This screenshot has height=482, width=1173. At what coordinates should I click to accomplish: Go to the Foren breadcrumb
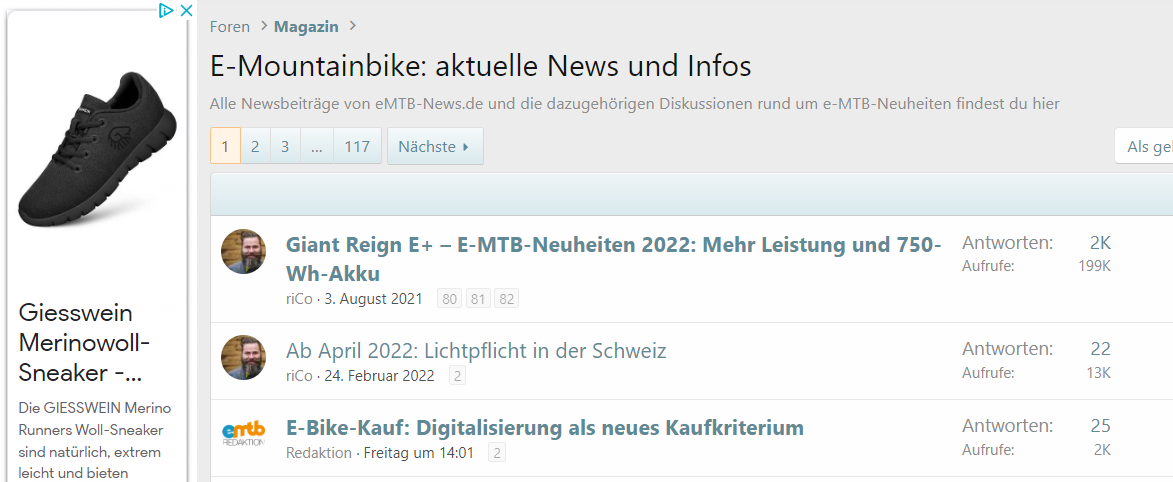click(x=230, y=27)
